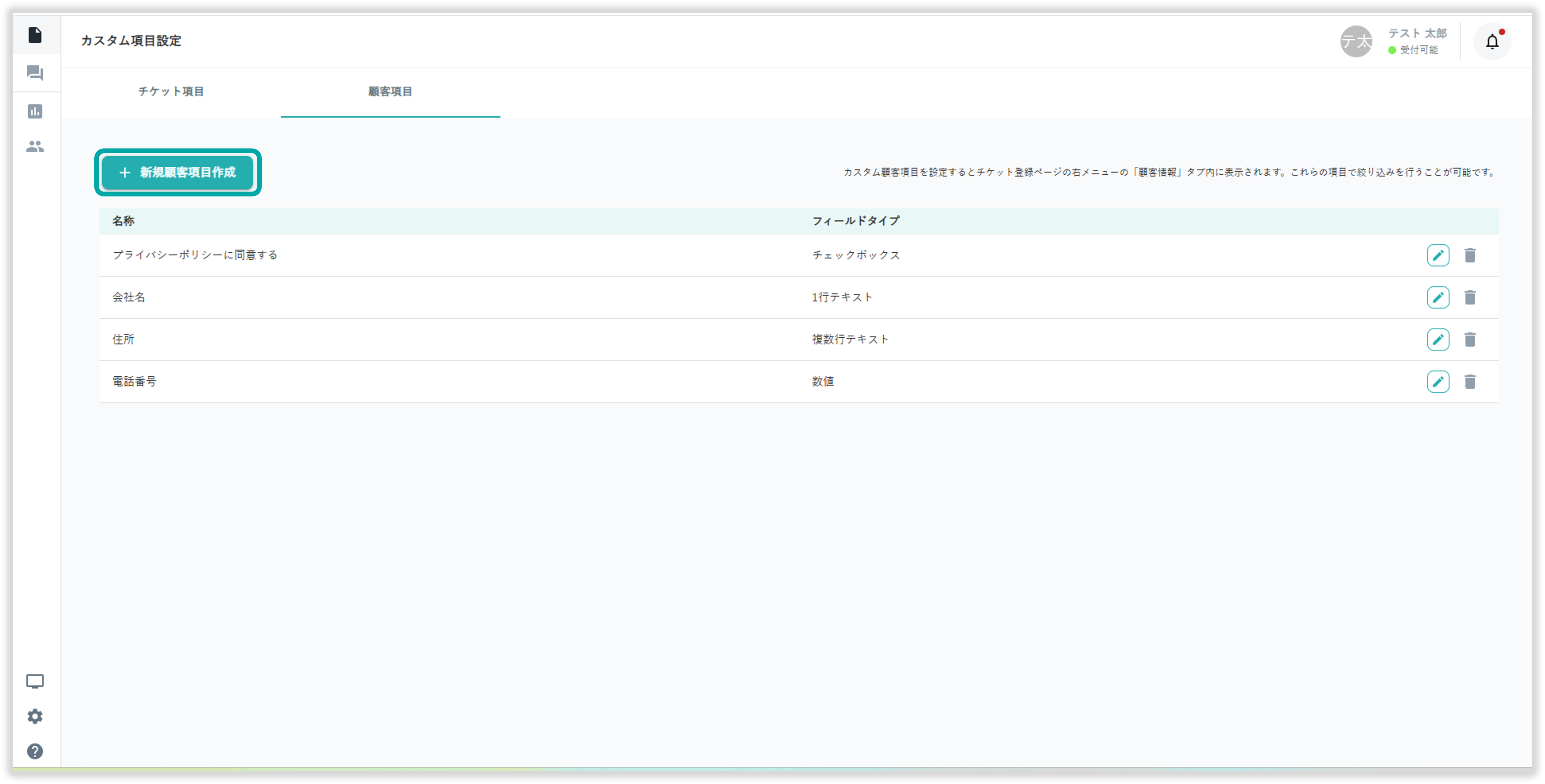Image resolution: width=1545 pixels, height=784 pixels.
Task: Open the customers people sidebar icon
Action: (x=35, y=146)
